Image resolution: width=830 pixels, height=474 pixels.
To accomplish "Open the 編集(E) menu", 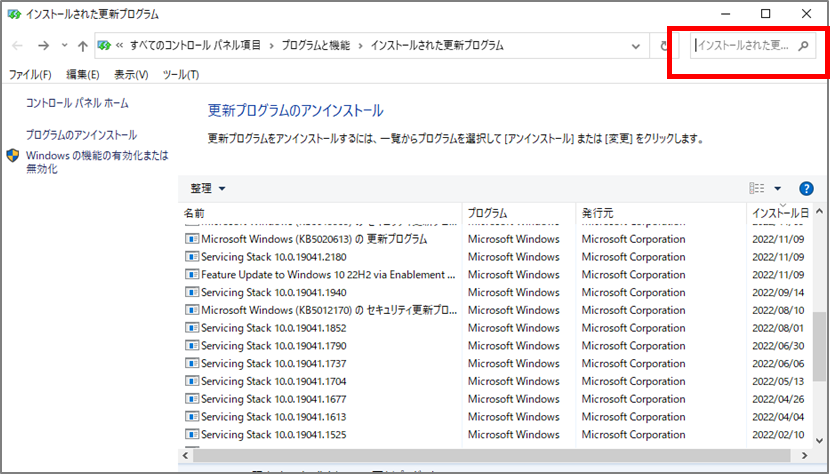I will 83,75.
